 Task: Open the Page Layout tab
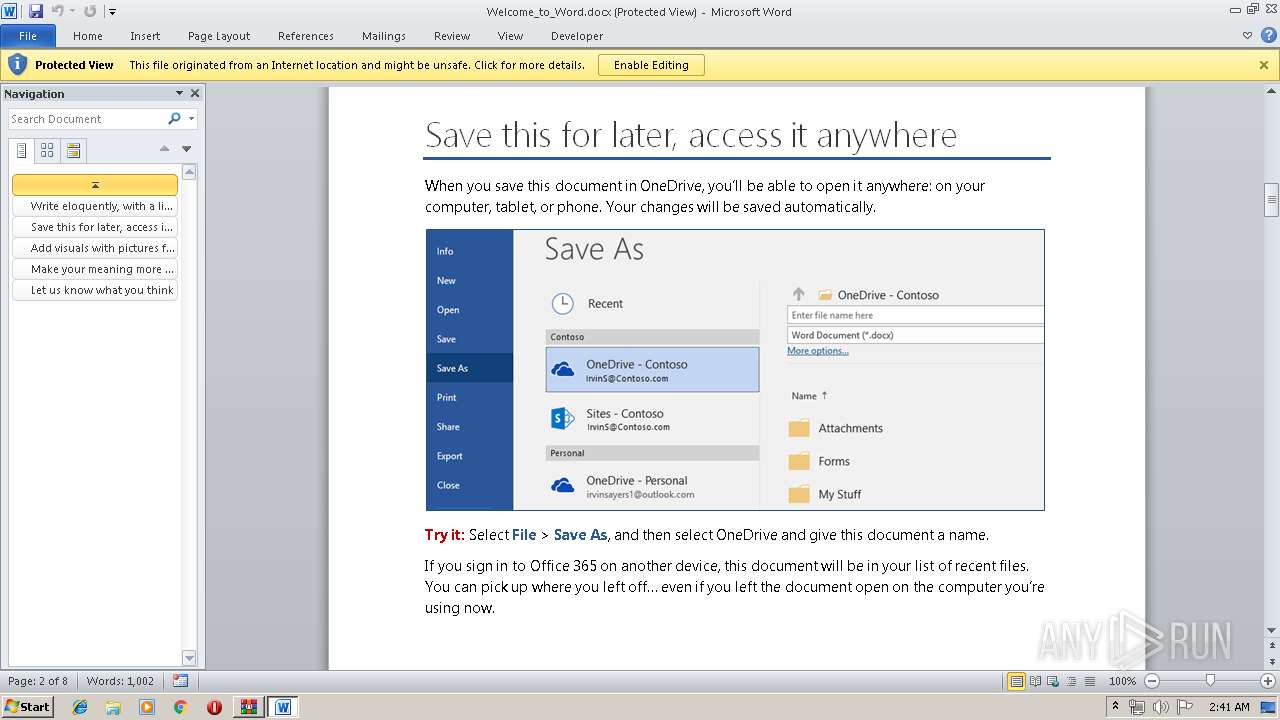(x=219, y=36)
